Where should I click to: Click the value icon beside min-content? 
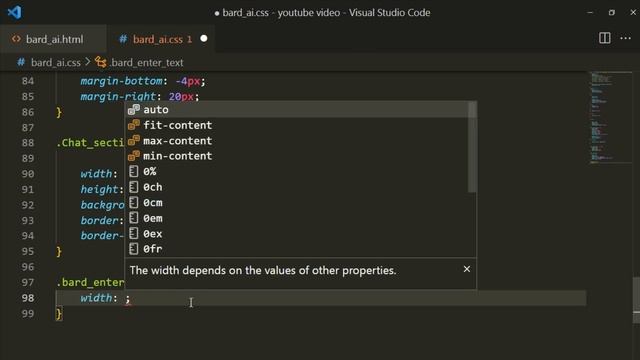tap(134, 156)
